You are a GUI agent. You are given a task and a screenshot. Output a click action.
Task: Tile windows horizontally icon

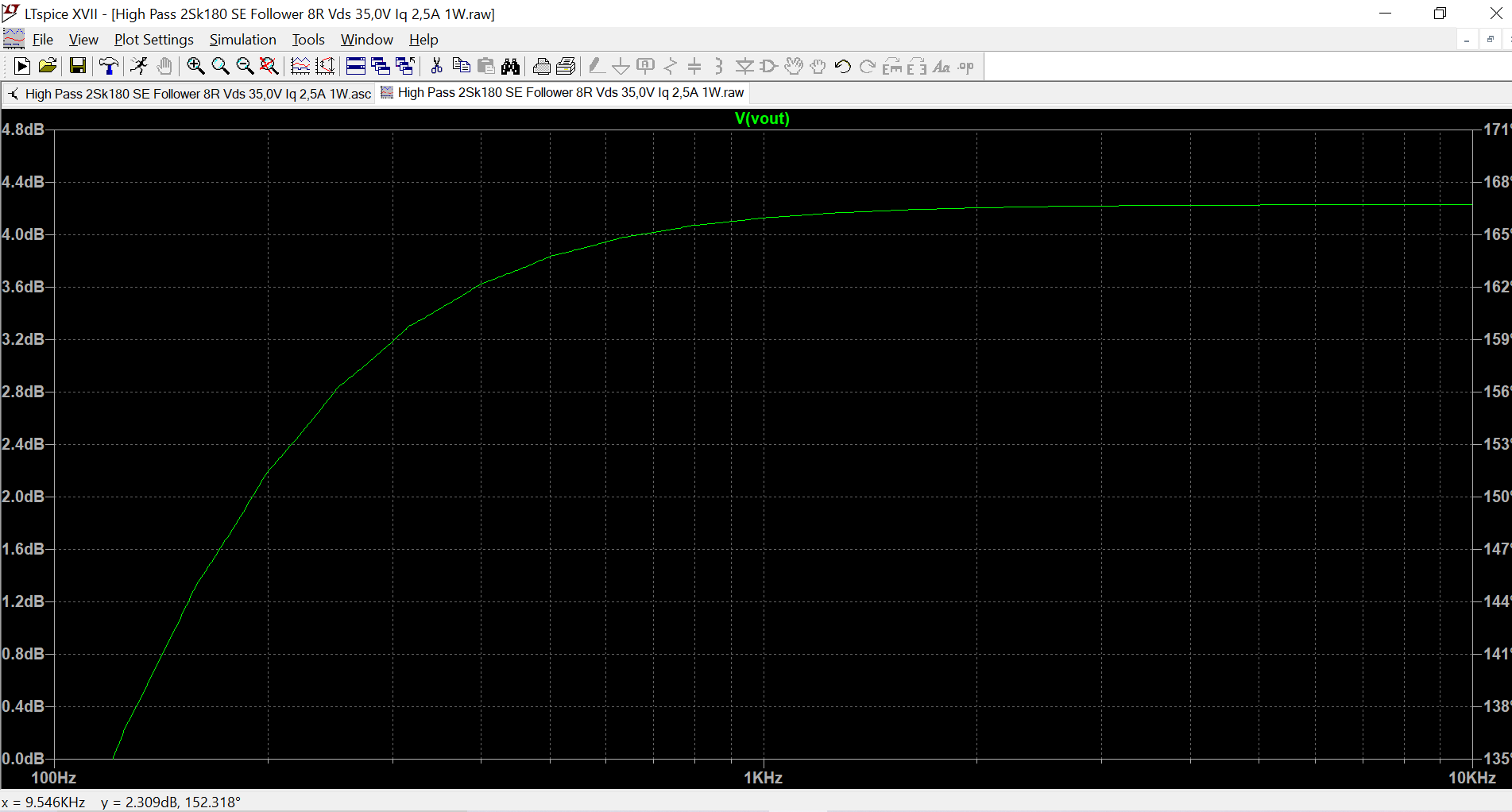pos(356,67)
